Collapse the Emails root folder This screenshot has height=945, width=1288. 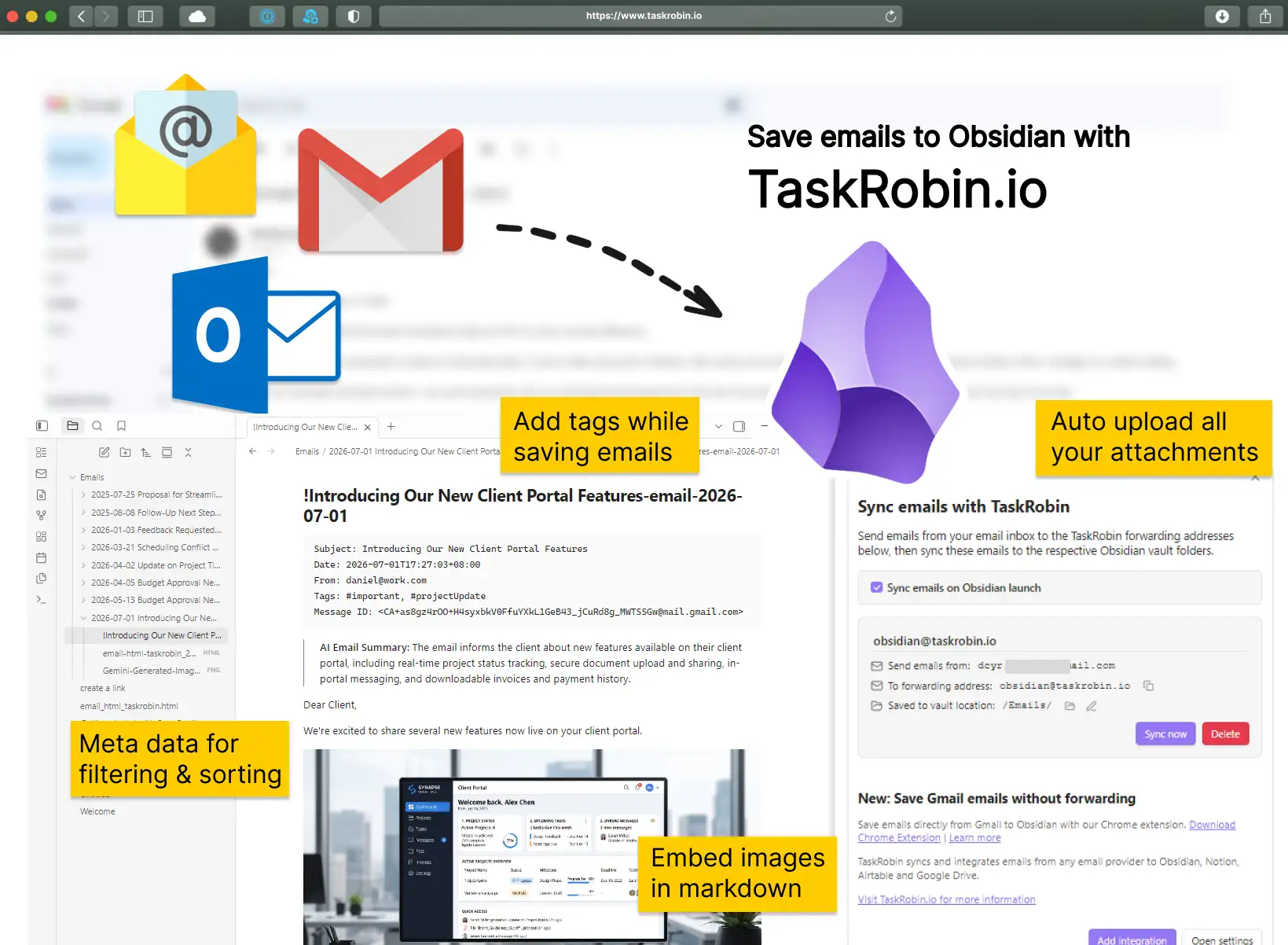(x=72, y=477)
